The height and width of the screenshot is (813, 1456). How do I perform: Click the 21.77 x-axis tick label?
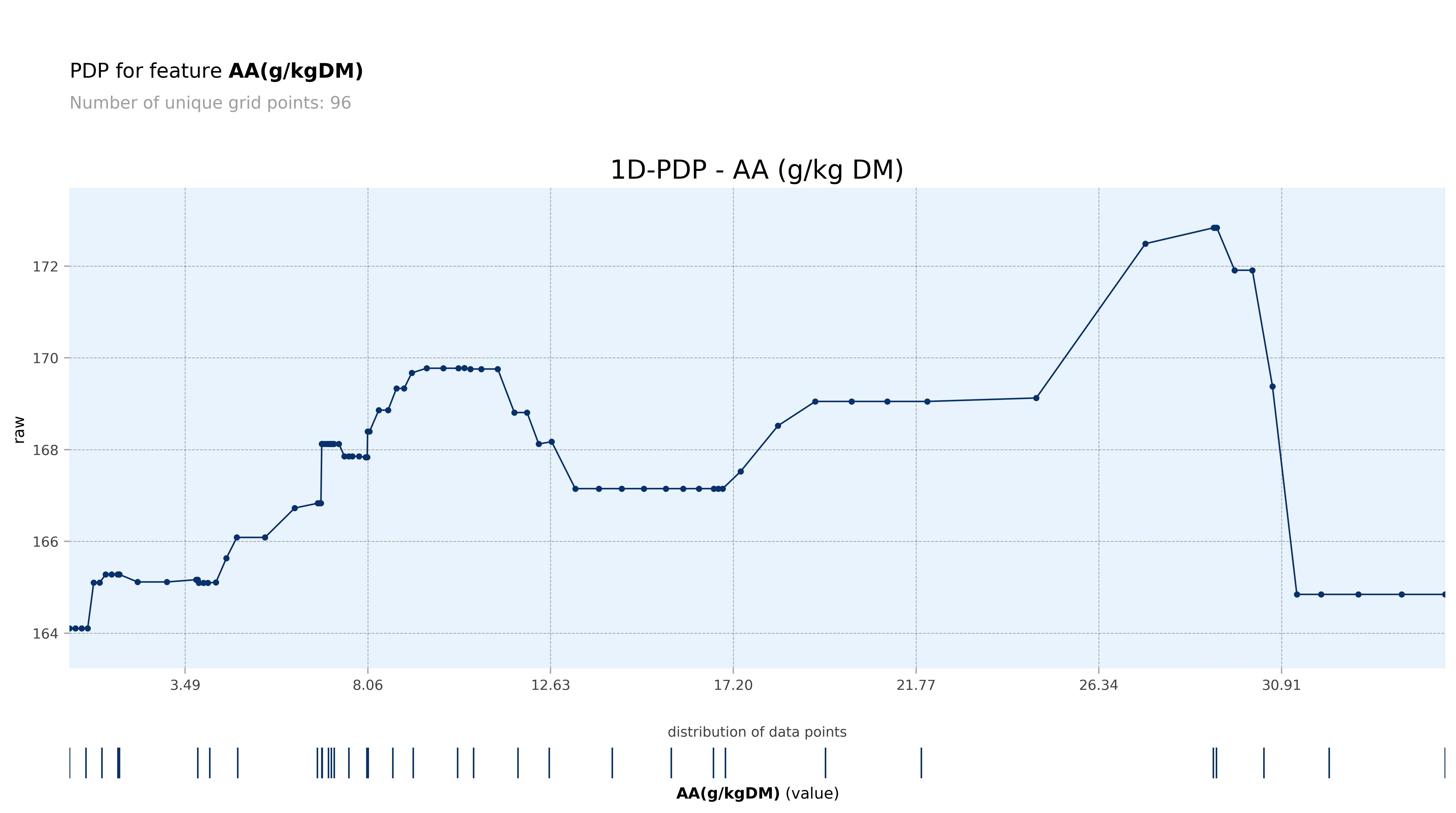click(x=916, y=685)
